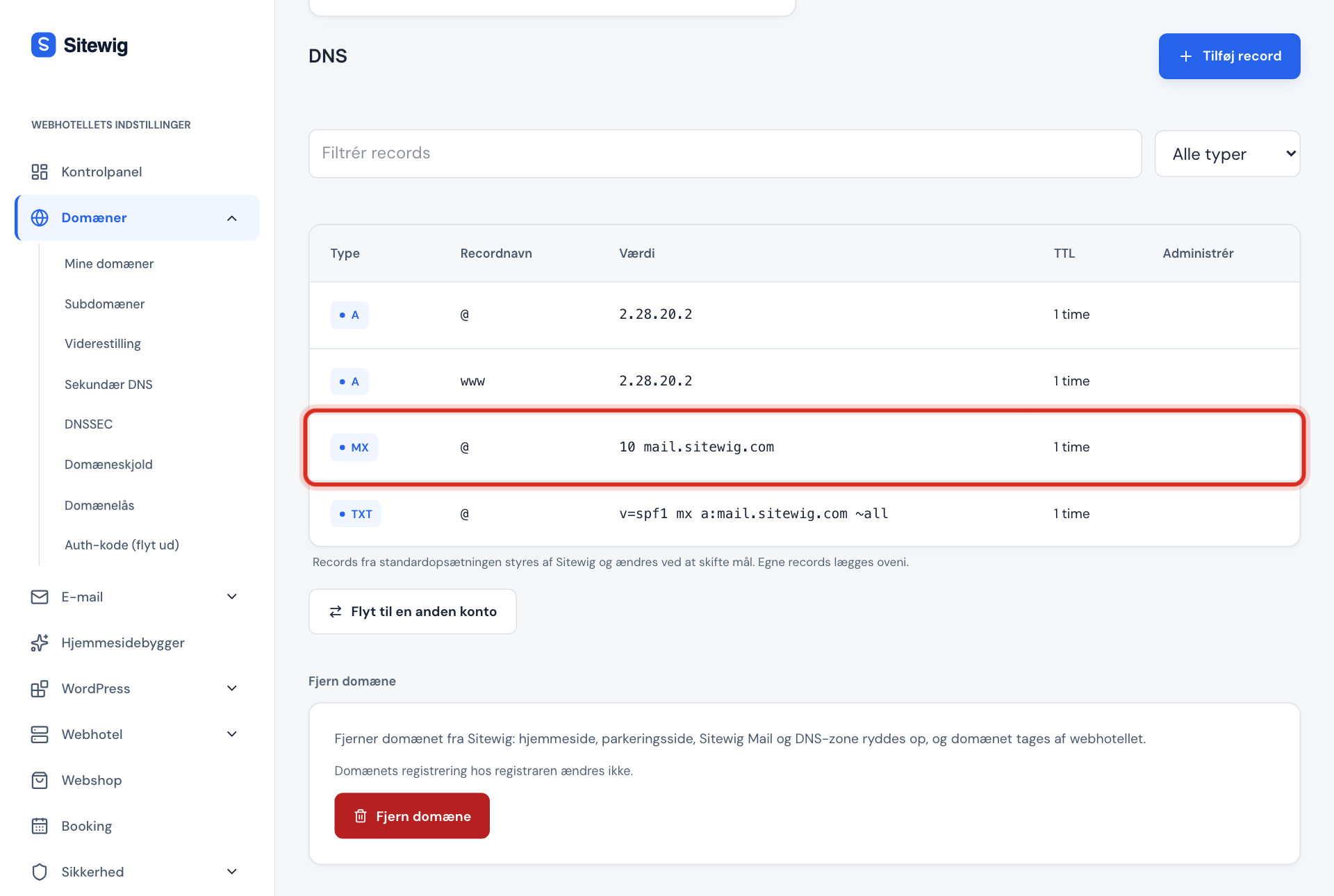1334x896 pixels.
Task: Click the TXT record type badge
Action: pyautogui.click(x=356, y=514)
